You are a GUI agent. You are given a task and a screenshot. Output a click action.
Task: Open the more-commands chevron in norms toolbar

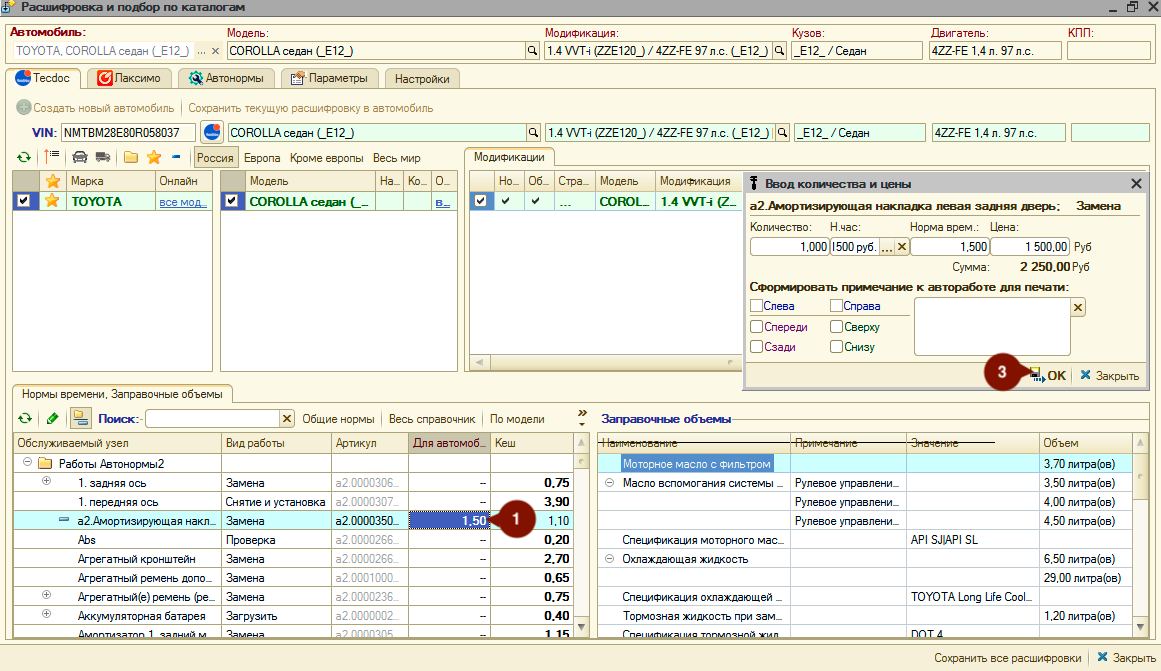click(582, 417)
